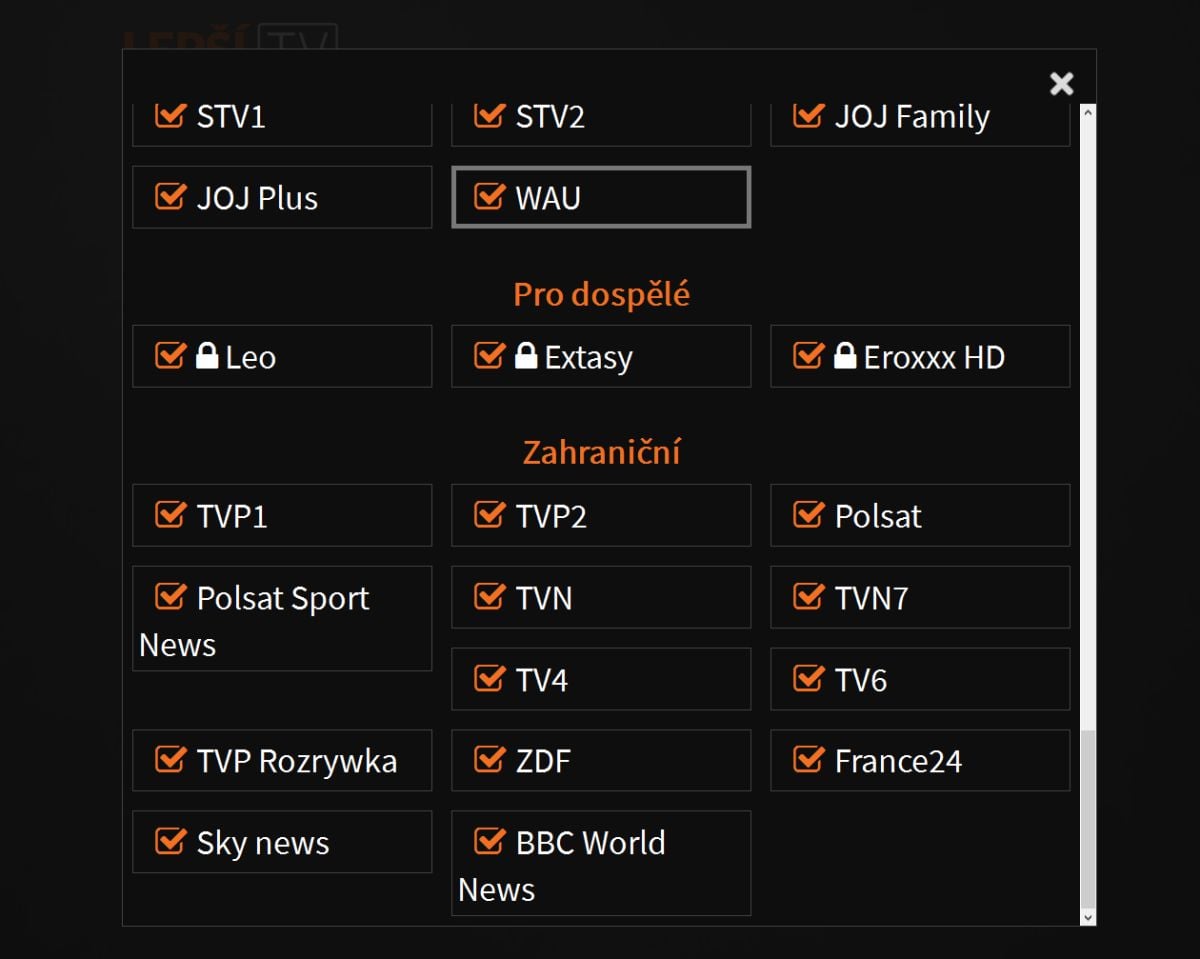Select the Pro dospělé section heading
Image resolution: width=1200 pixels, height=959 pixels.
pos(601,294)
